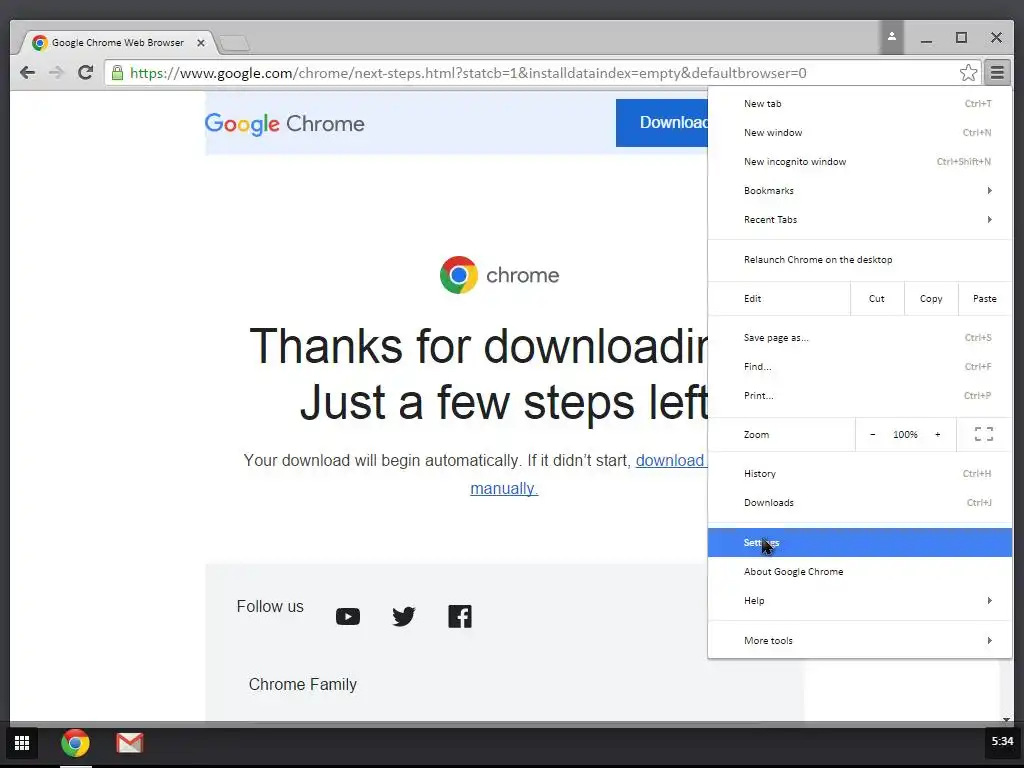Open the clock status area showing 5:34
The height and width of the screenshot is (768, 1024).
pos(1002,741)
